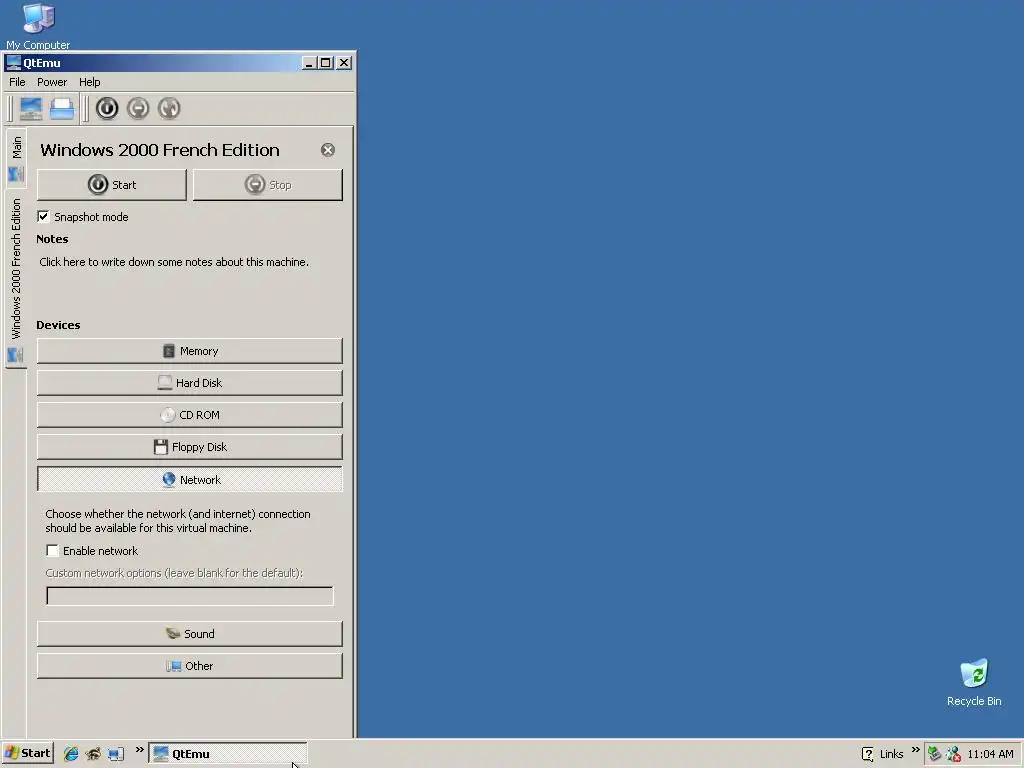Enable network checkbox
Viewport: 1024px width, 768px height.
coord(52,551)
